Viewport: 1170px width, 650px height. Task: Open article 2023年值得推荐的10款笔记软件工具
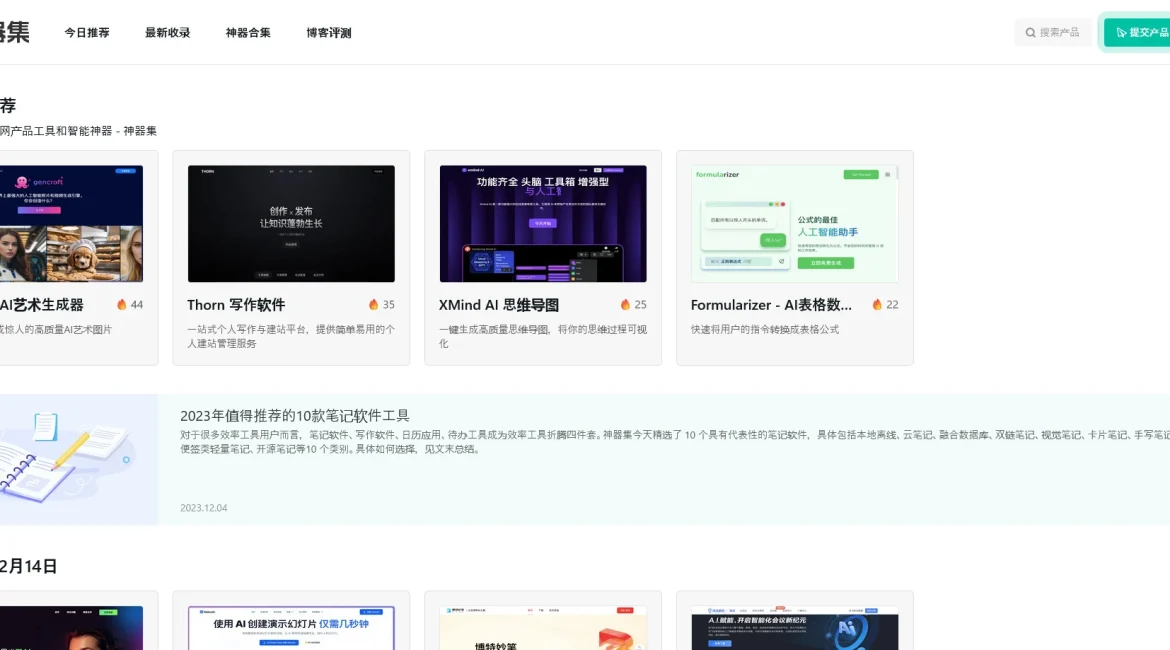pos(295,416)
